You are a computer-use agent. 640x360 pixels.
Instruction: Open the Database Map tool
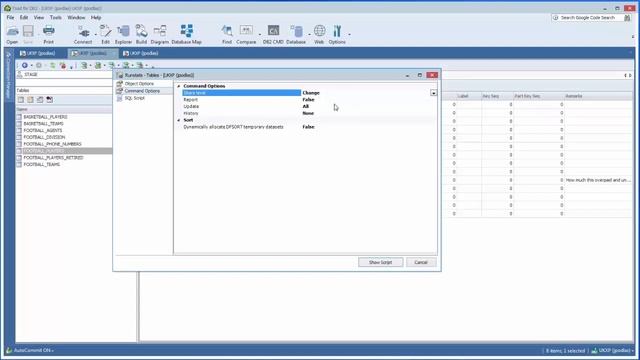click(x=187, y=35)
